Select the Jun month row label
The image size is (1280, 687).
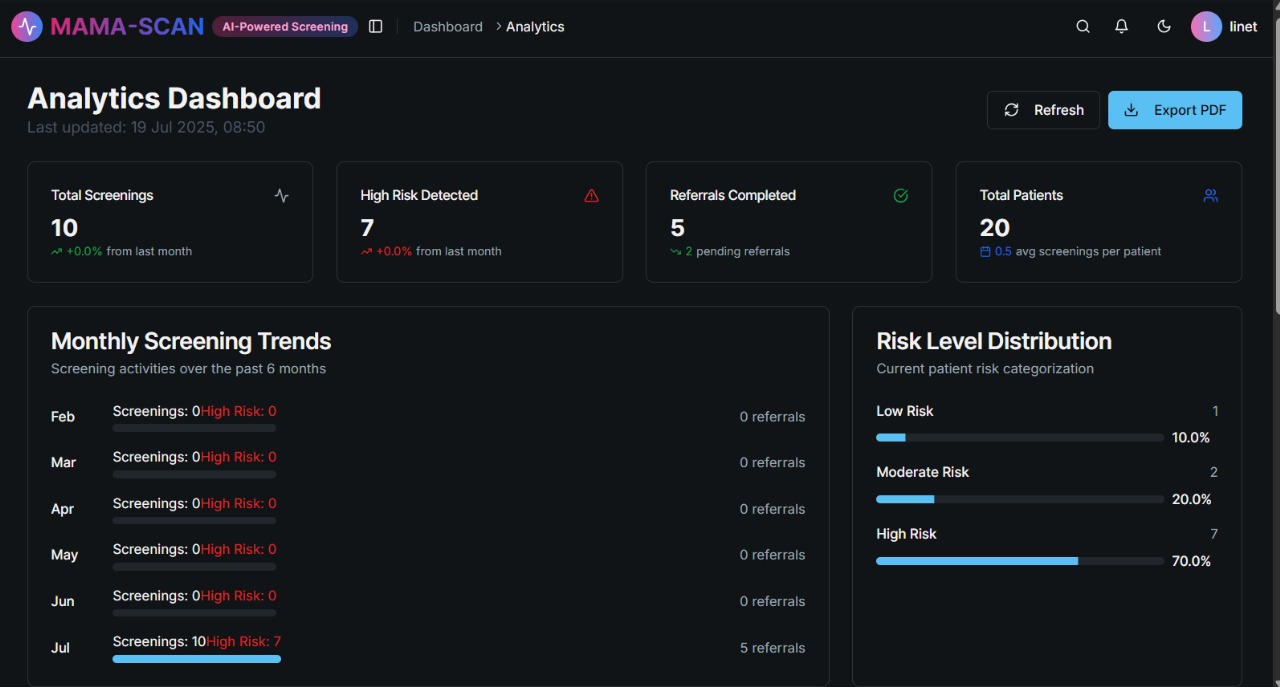63,601
